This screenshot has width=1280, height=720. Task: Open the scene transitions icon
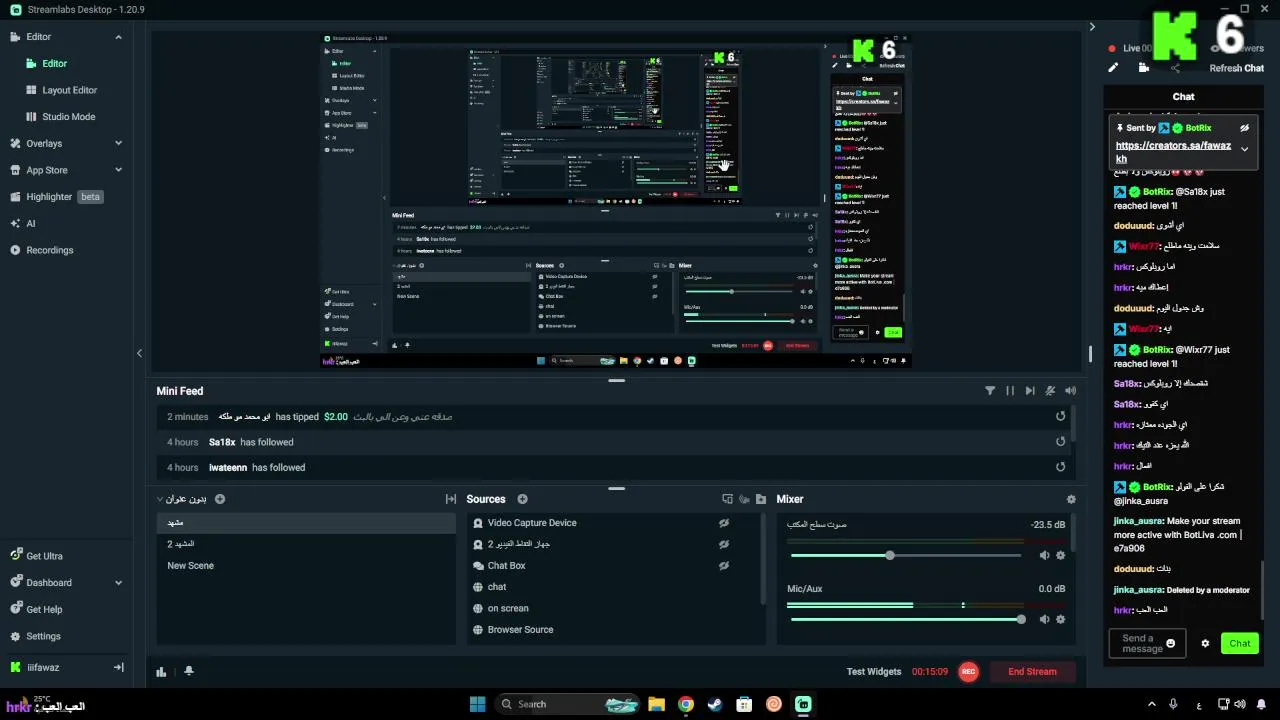[451, 499]
